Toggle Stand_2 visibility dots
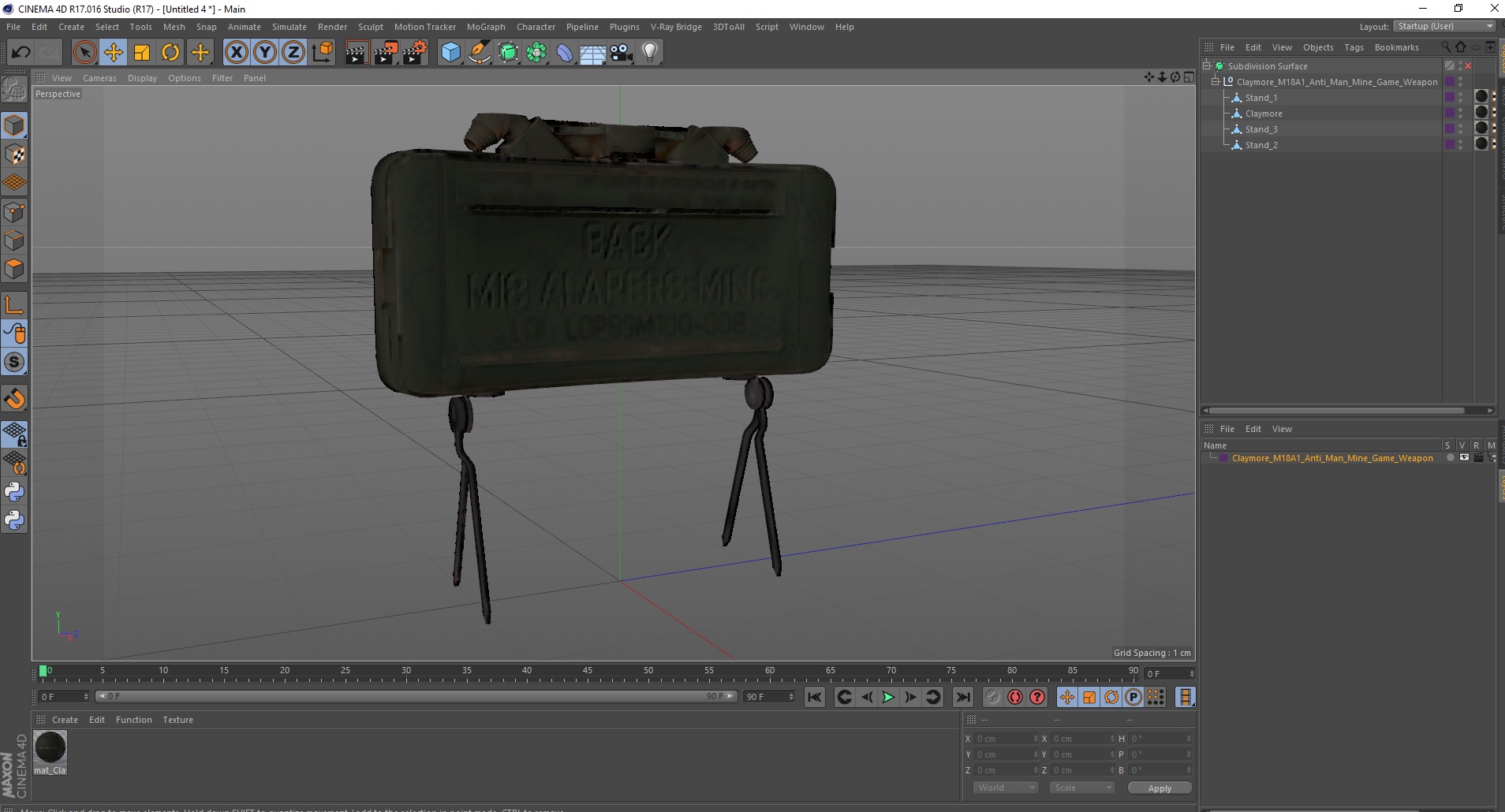 pos(1461,145)
